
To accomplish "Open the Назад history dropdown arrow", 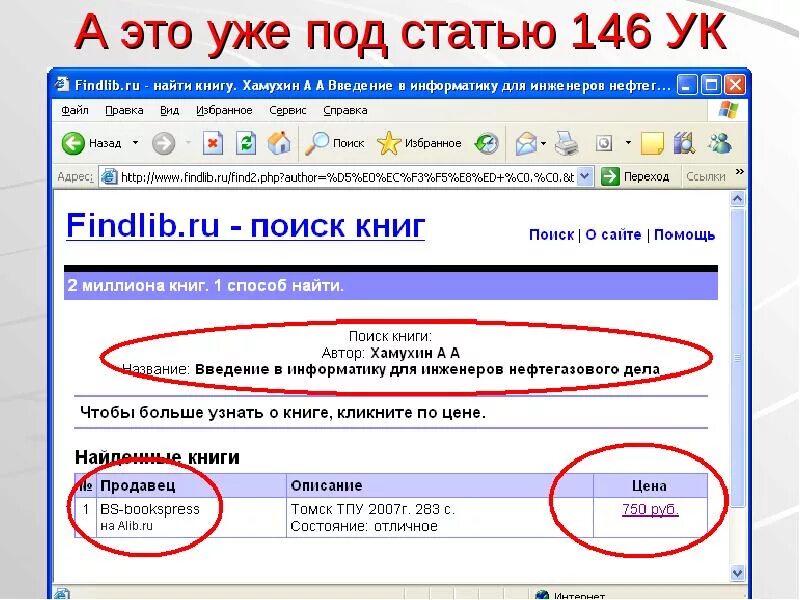I will point(135,143).
